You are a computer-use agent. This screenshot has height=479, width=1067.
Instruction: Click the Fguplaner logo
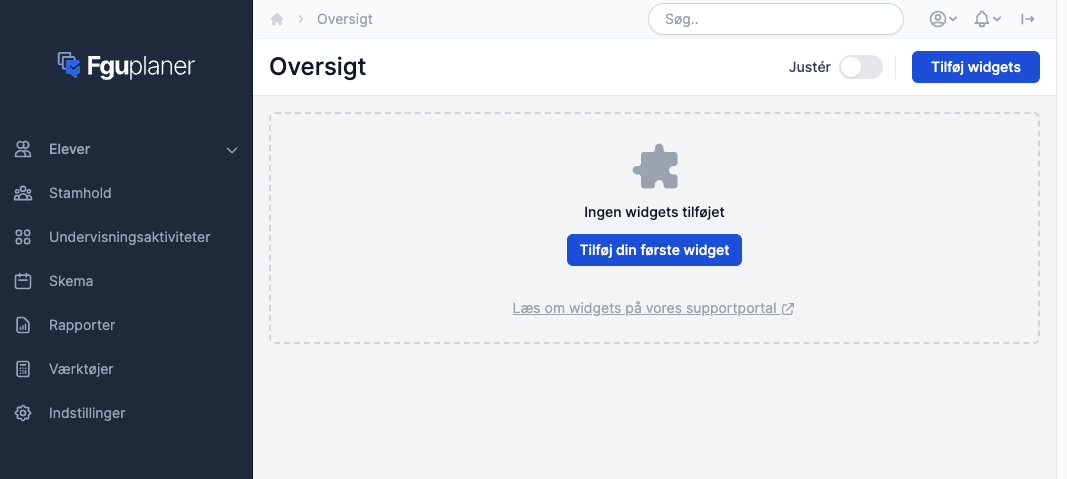click(126, 66)
